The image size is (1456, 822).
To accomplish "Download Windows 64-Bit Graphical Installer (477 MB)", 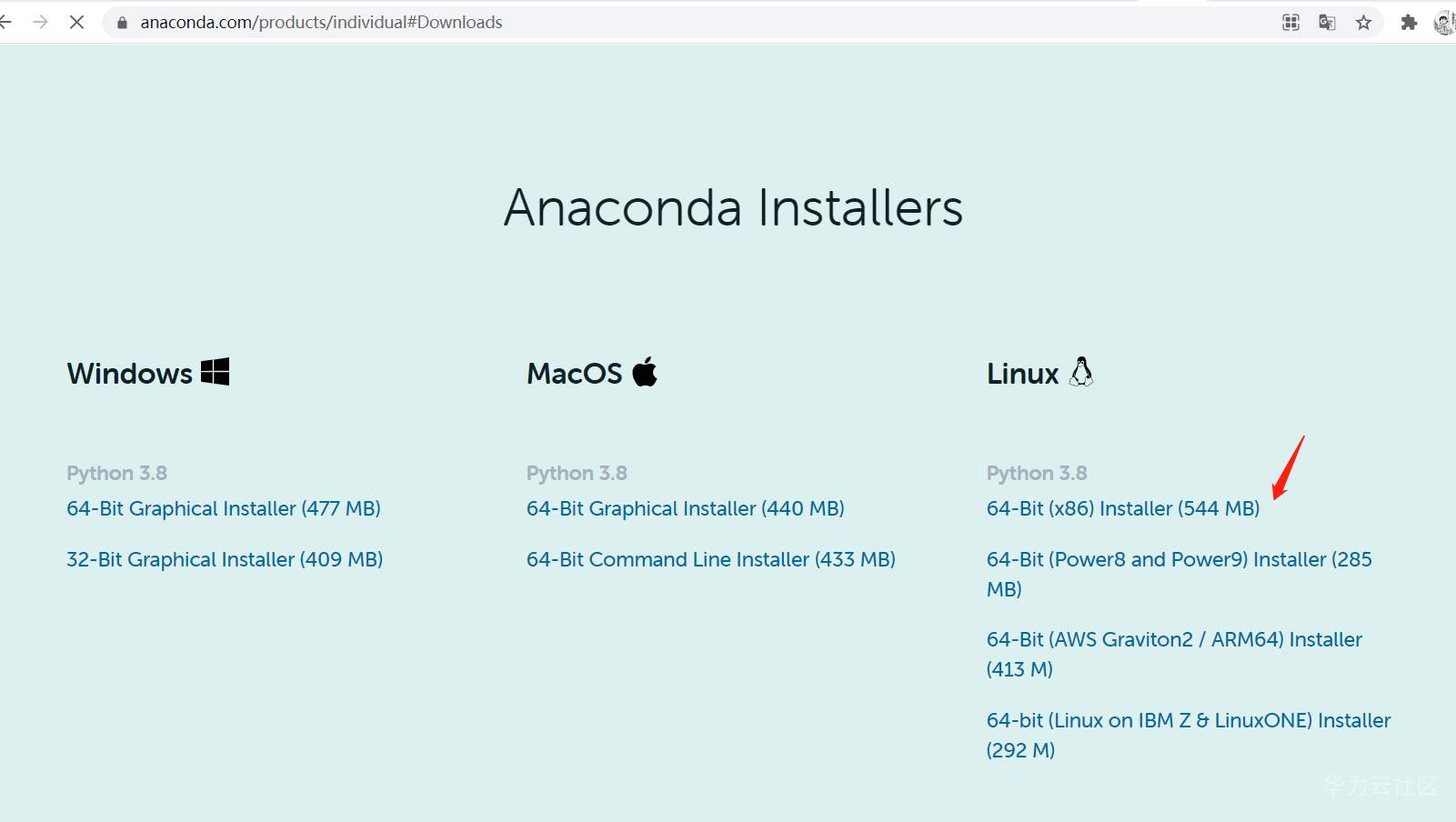I will 224,508.
